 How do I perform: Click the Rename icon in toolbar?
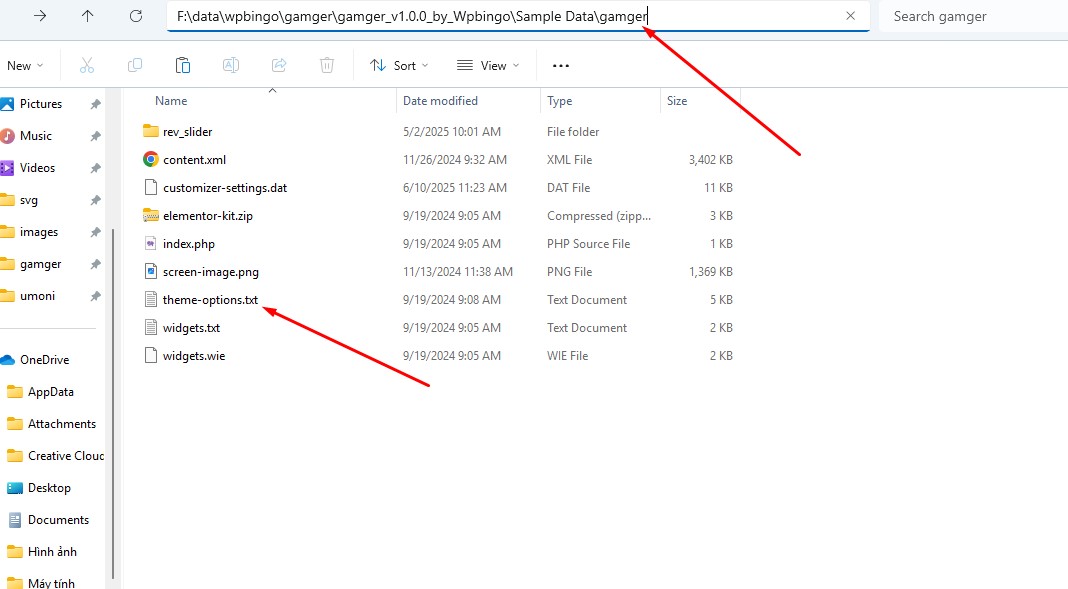tap(230, 65)
